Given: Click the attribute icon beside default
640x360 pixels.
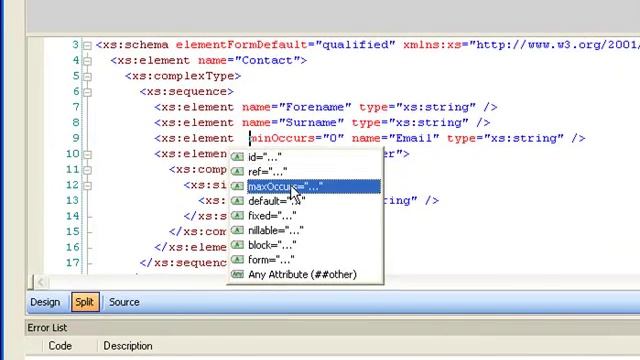Looking at the screenshot, I should click(237, 201).
